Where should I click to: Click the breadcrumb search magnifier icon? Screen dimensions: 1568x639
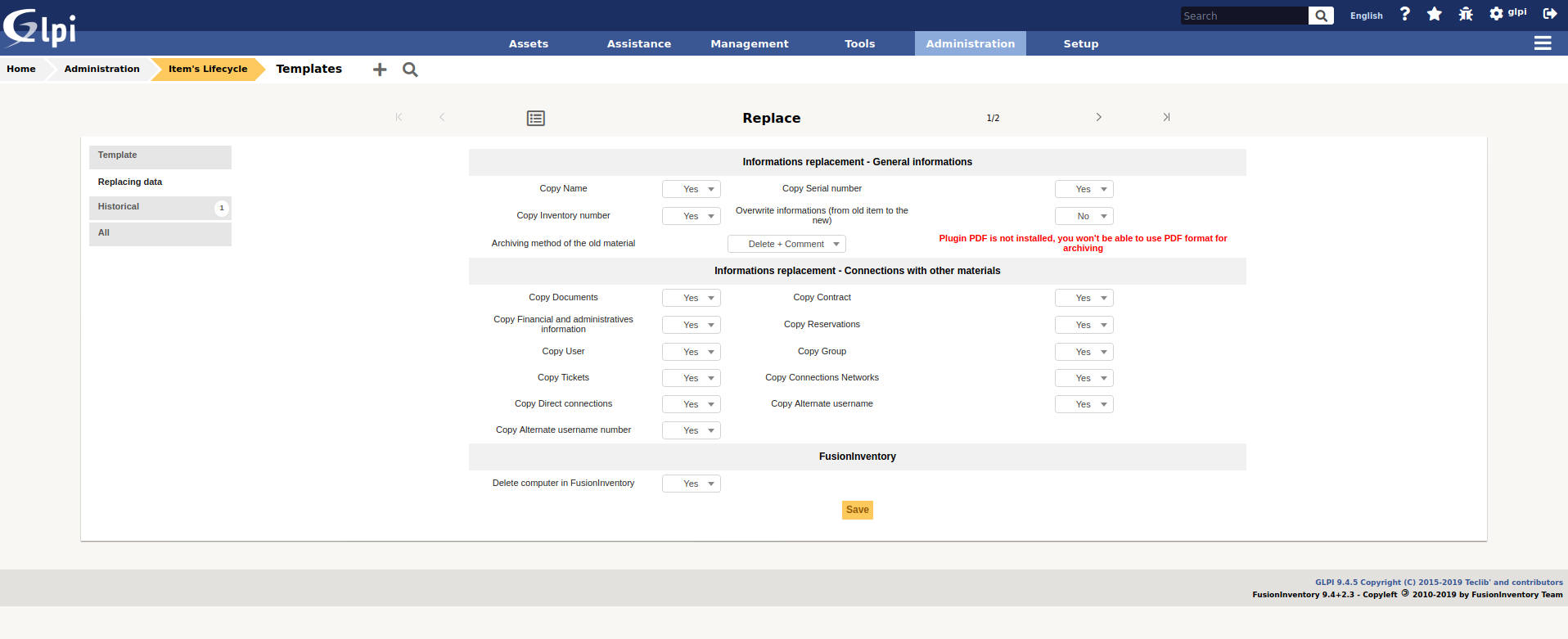pos(410,70)
